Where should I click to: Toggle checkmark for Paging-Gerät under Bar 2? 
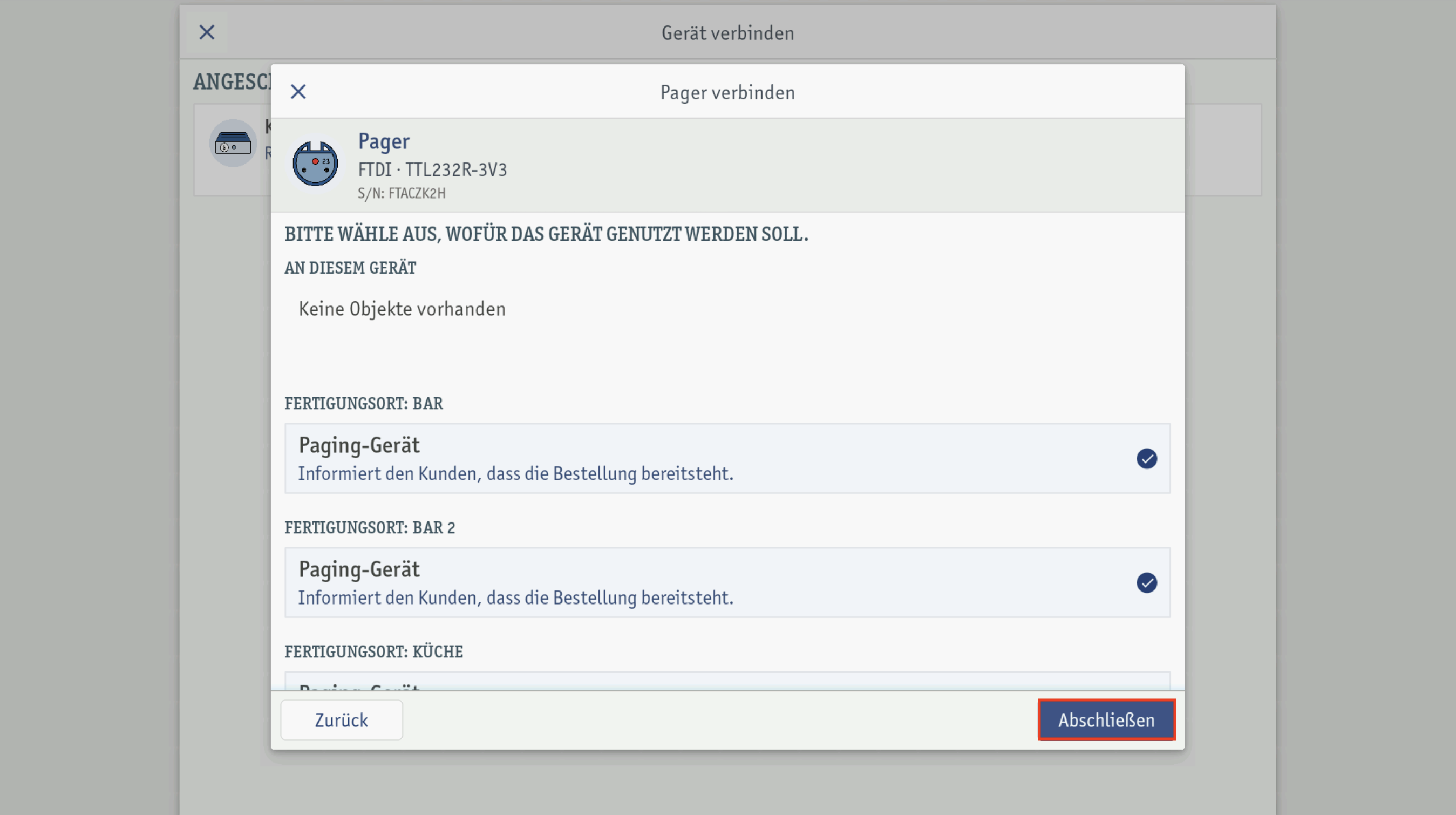pyautogui.click(x=1146, y=583)
